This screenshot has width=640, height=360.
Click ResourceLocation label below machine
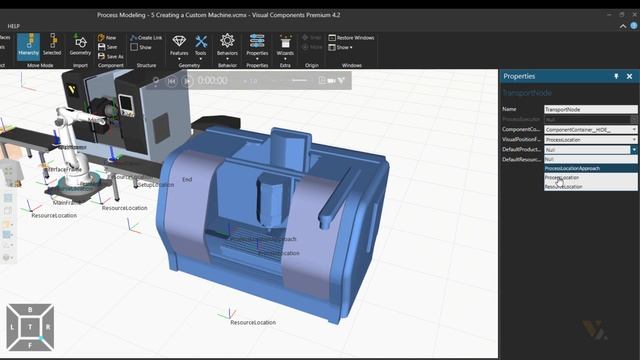click(x=253, y=322)
